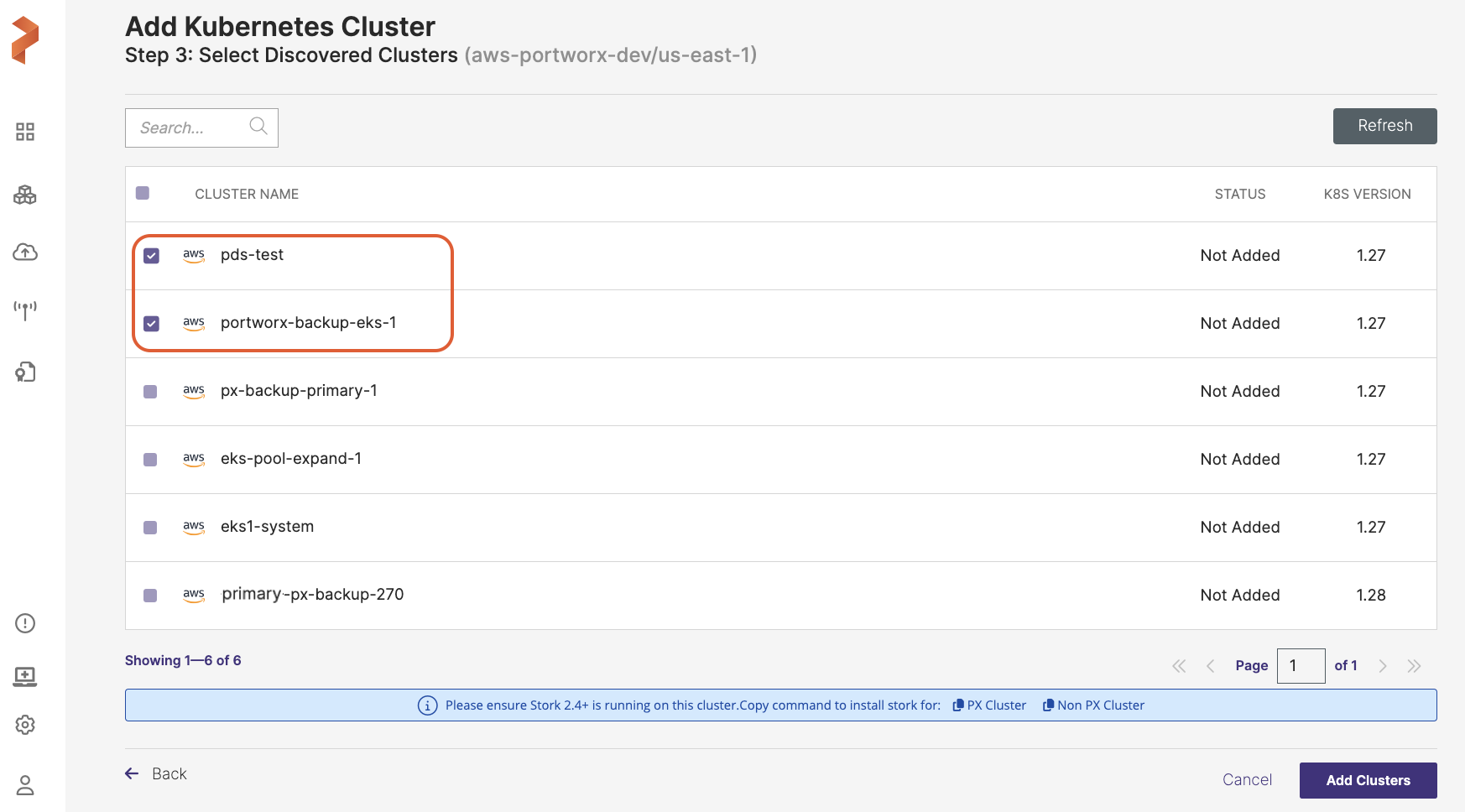Click the Refresh button
1465x812 pixels.
1384,126
